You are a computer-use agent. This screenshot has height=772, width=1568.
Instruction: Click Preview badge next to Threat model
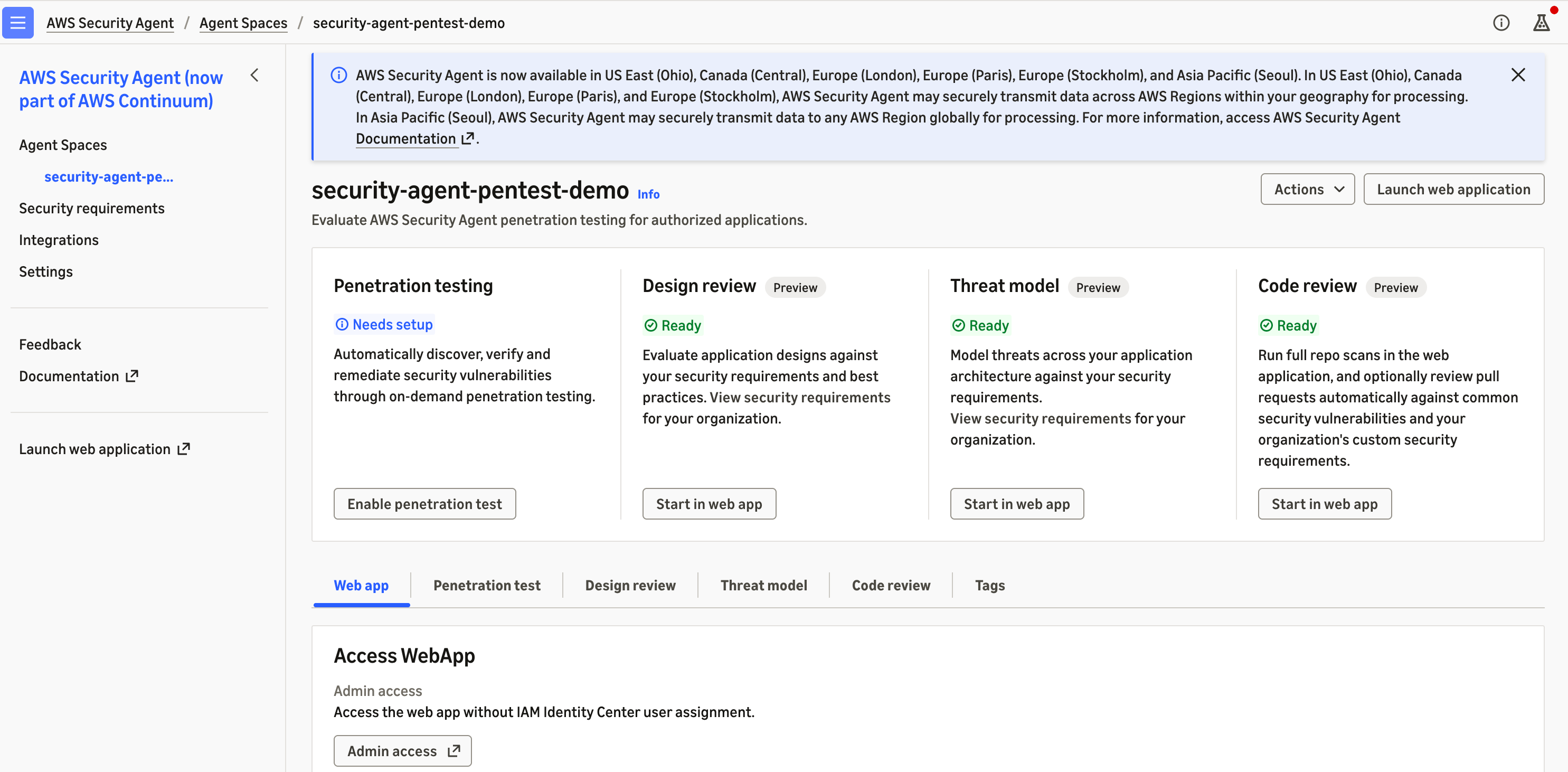1098,287
